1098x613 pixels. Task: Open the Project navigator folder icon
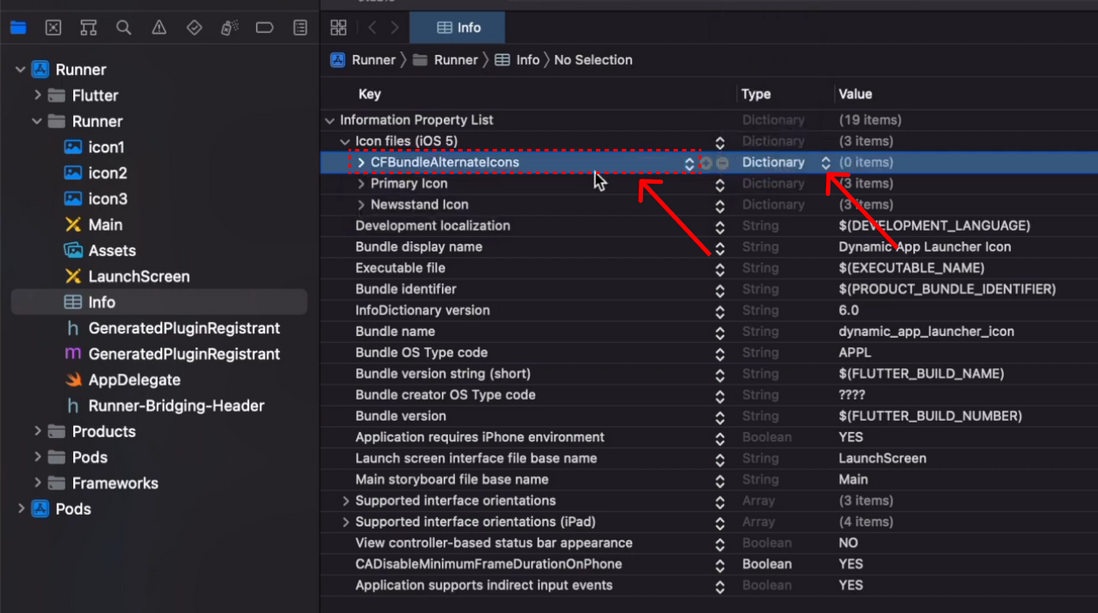[x=18, y=28]
